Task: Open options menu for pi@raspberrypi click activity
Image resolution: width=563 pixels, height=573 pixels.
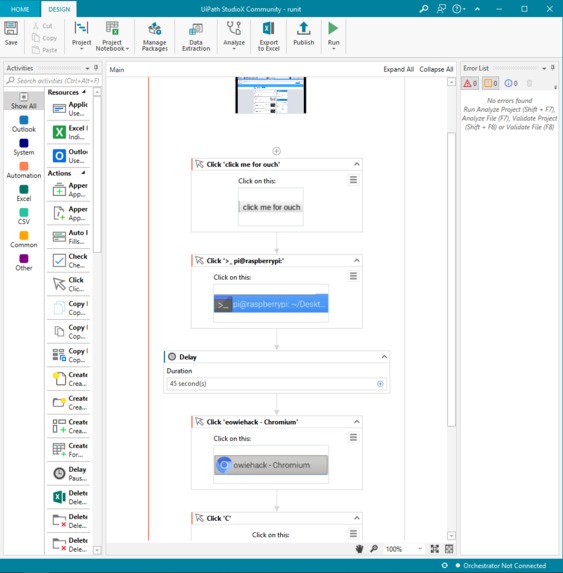Action: pos(353,276)
